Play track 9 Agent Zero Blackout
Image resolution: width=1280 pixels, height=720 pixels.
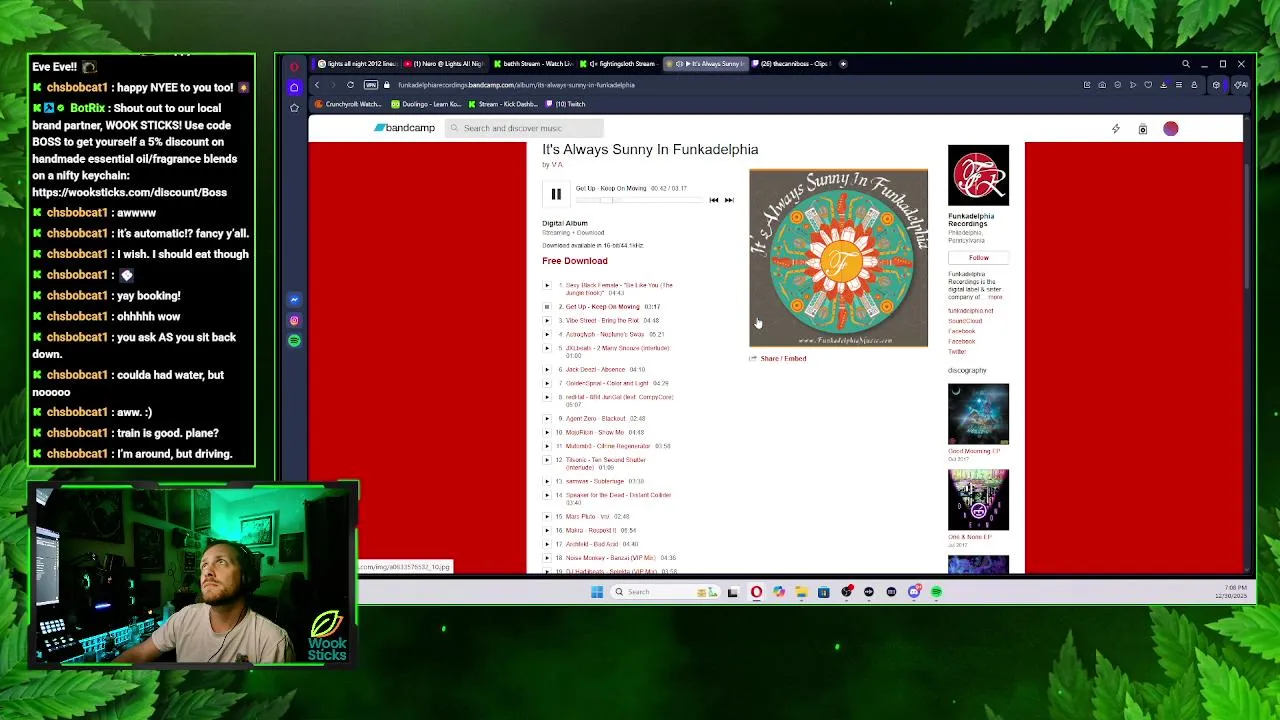point(547,418)
